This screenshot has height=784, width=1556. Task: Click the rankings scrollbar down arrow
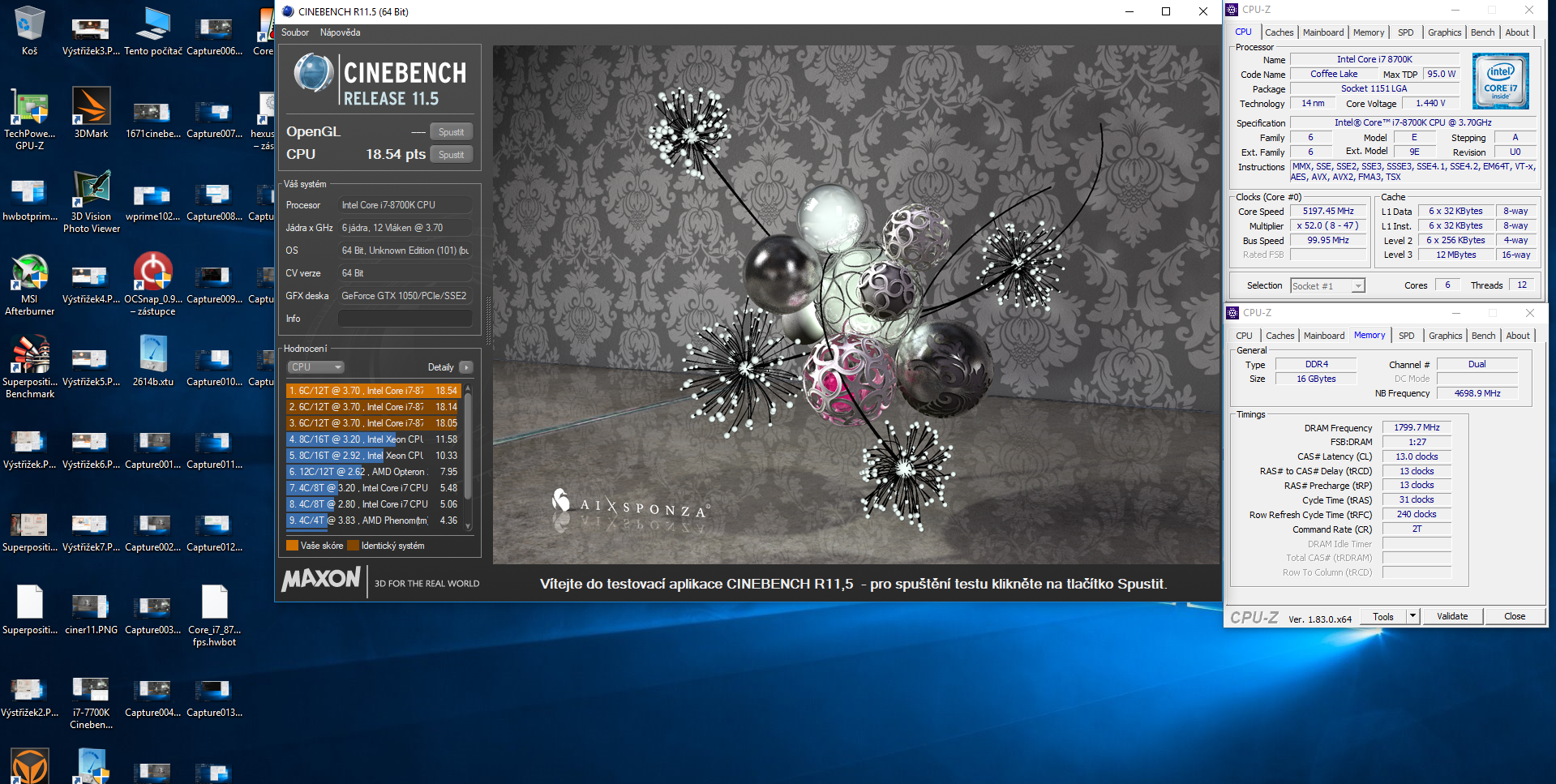pos(468,527)
